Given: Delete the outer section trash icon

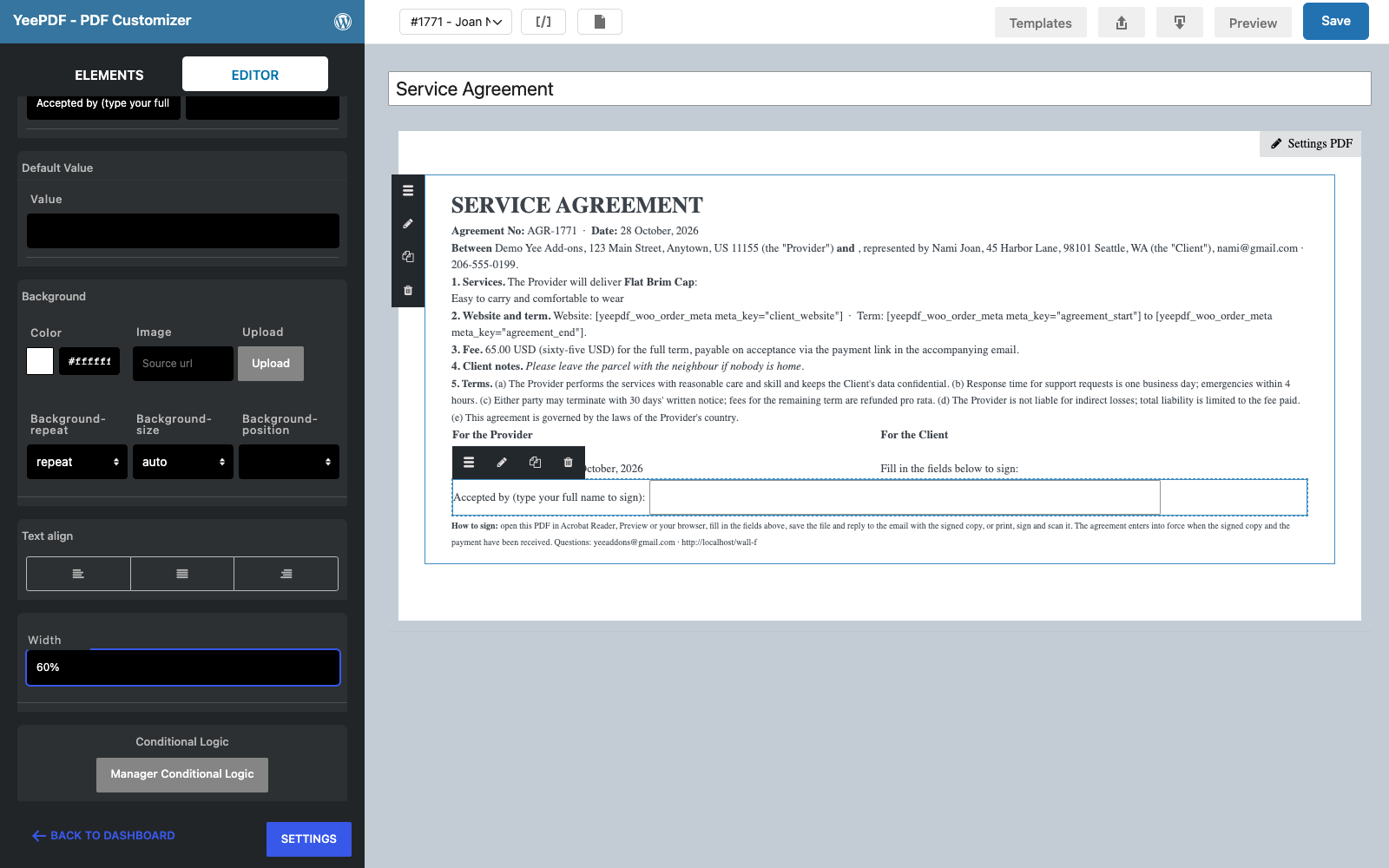Looking at the screenshot, I should point(408,290).
